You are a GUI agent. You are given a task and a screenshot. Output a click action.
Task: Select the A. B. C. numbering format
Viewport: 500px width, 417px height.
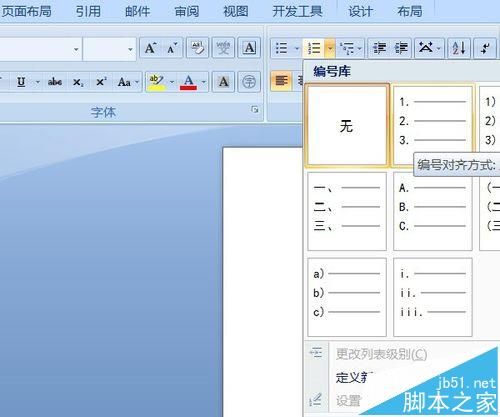point(433,211)
